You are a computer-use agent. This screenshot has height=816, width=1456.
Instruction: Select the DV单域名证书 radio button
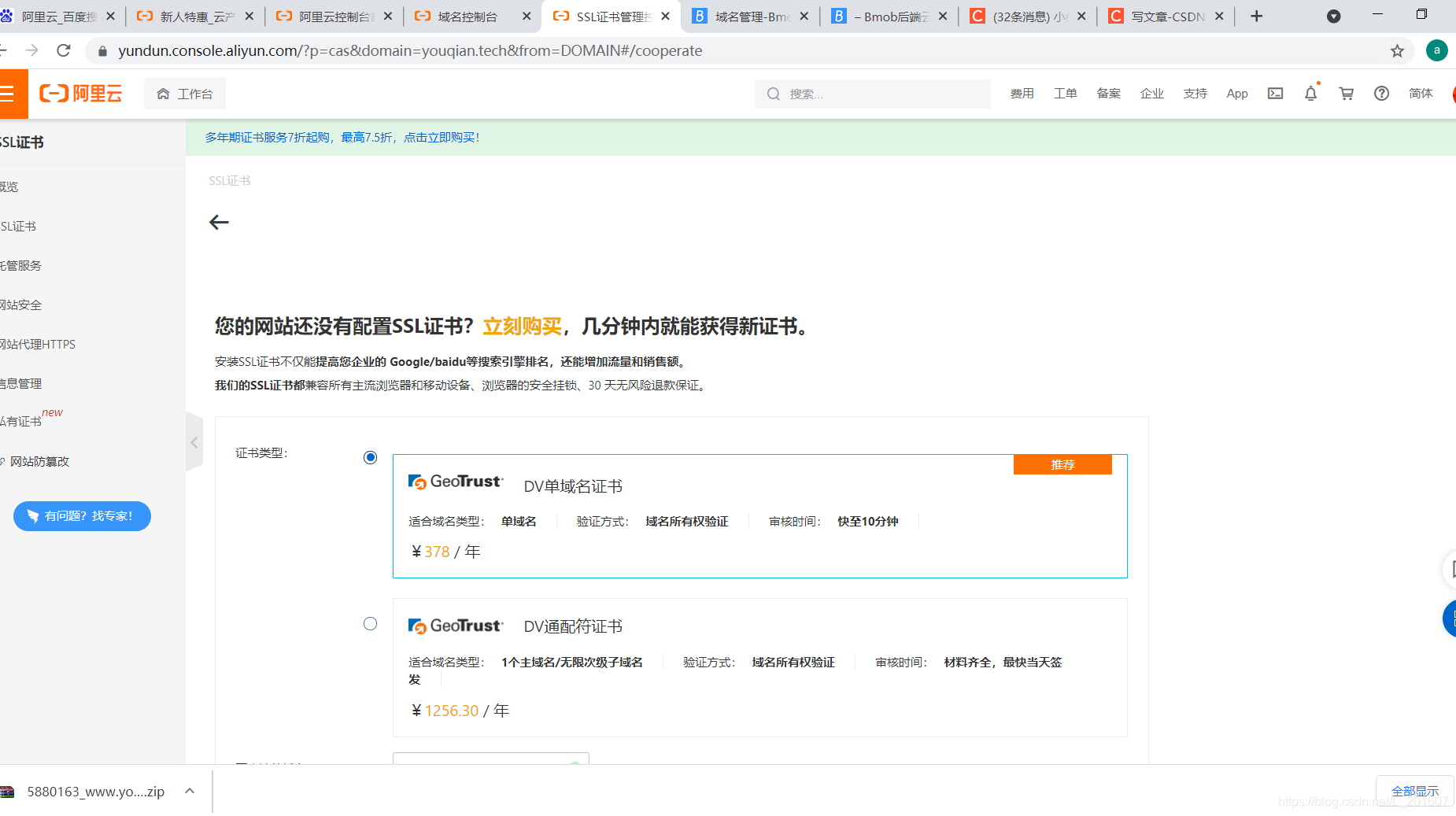[x=371, y=458]
